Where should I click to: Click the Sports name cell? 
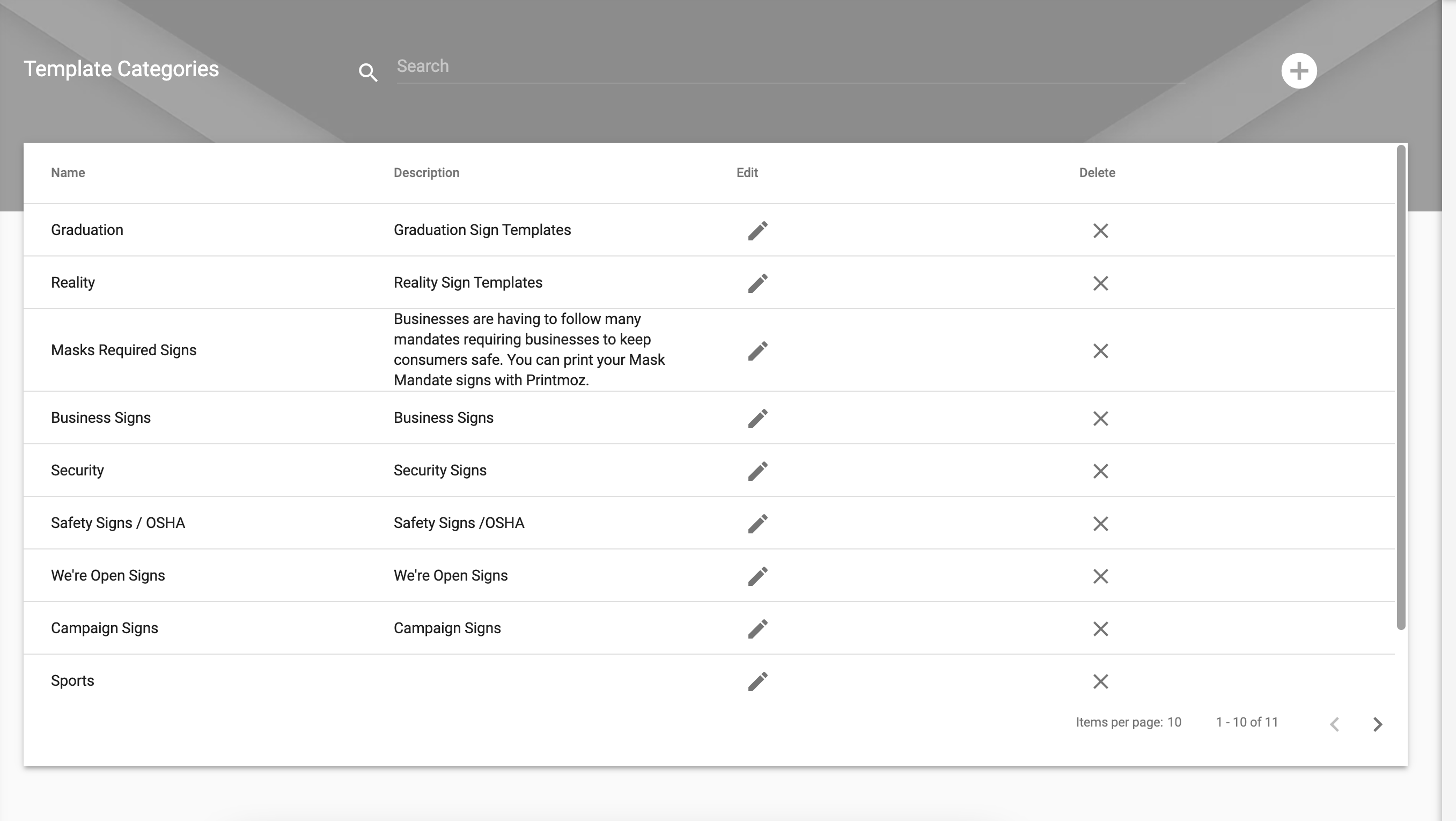[72, 681]
